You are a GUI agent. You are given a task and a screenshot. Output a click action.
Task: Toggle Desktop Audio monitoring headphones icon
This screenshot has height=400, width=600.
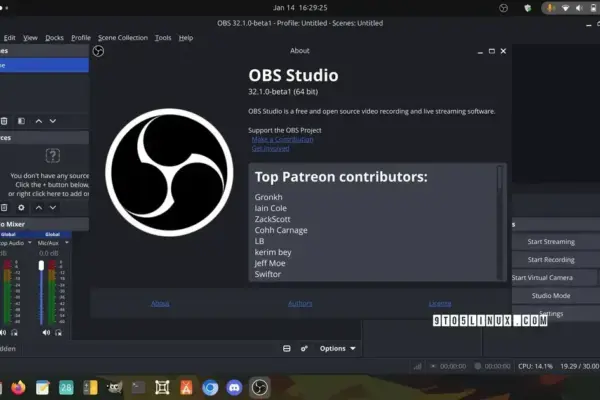(x=14, y=333)
